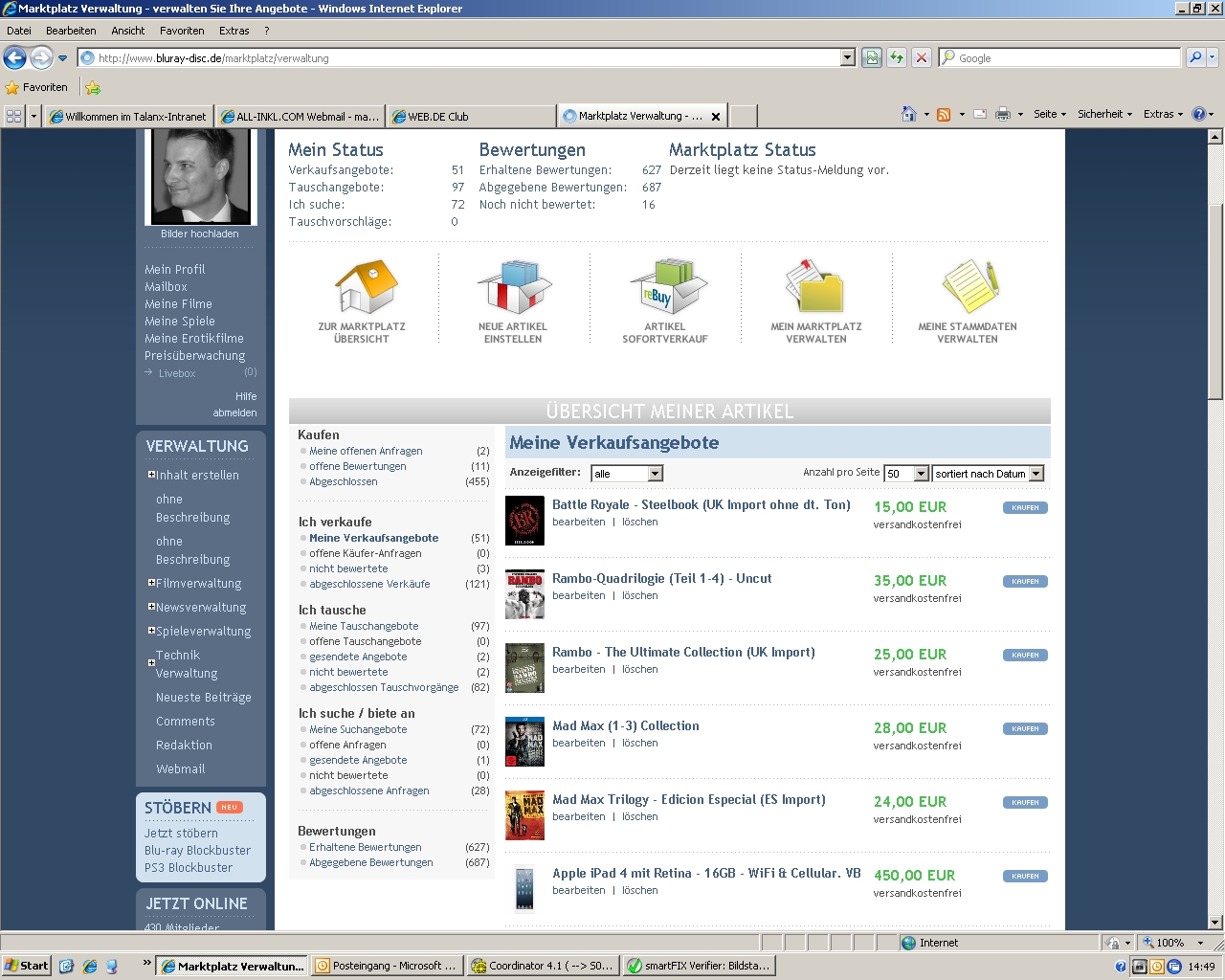
Task: Open Meine Stammdaten verwalten notepad icon
Action: click(970, 286)
